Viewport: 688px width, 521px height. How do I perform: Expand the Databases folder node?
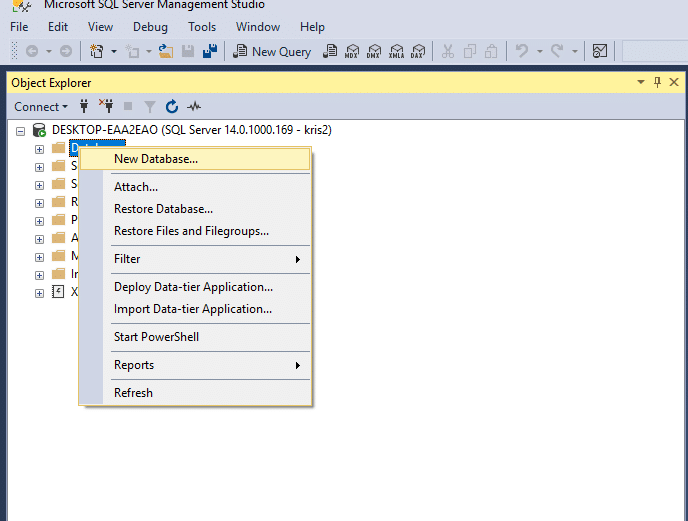39,149
